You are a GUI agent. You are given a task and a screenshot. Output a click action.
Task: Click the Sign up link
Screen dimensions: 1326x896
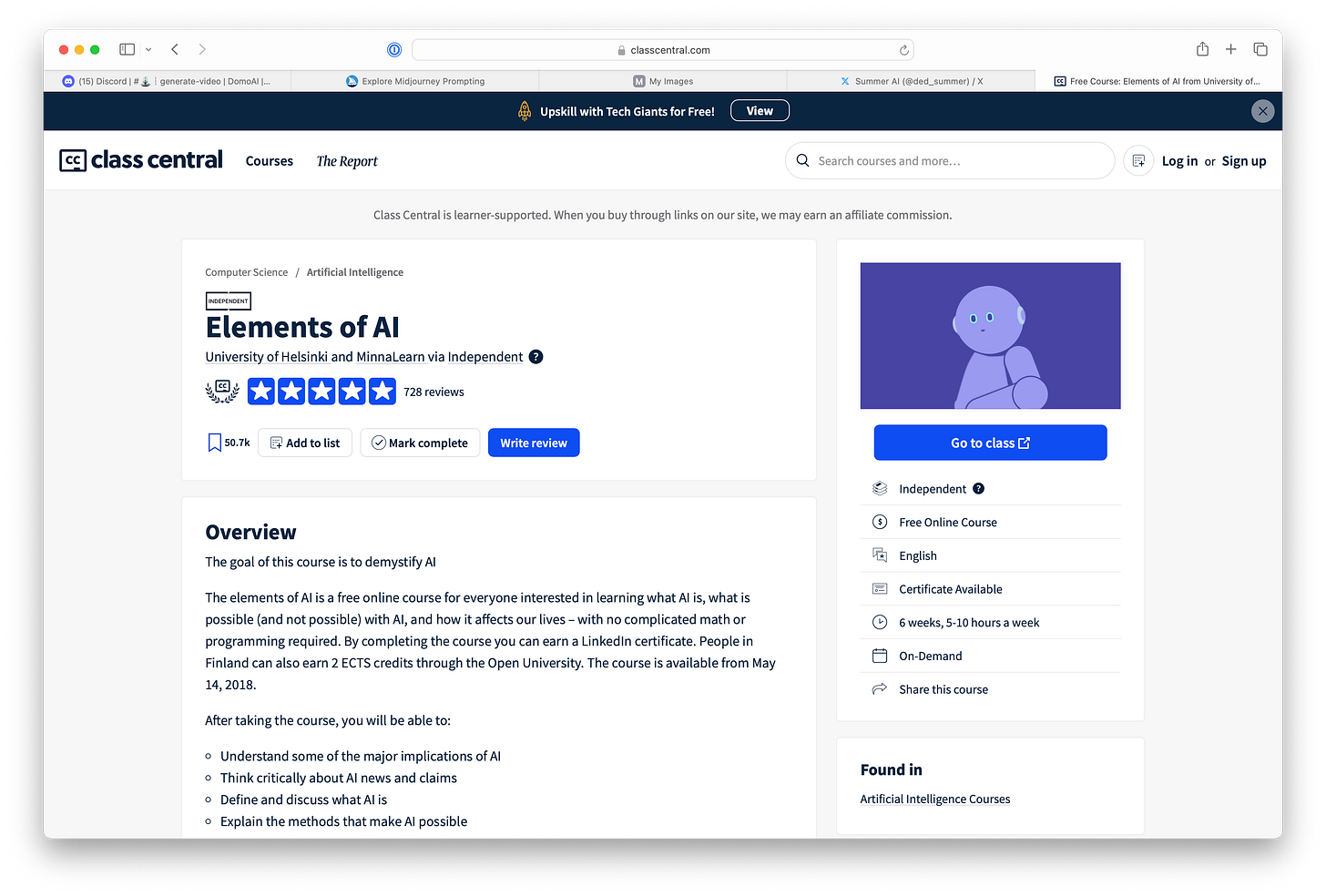[1244, 161]
